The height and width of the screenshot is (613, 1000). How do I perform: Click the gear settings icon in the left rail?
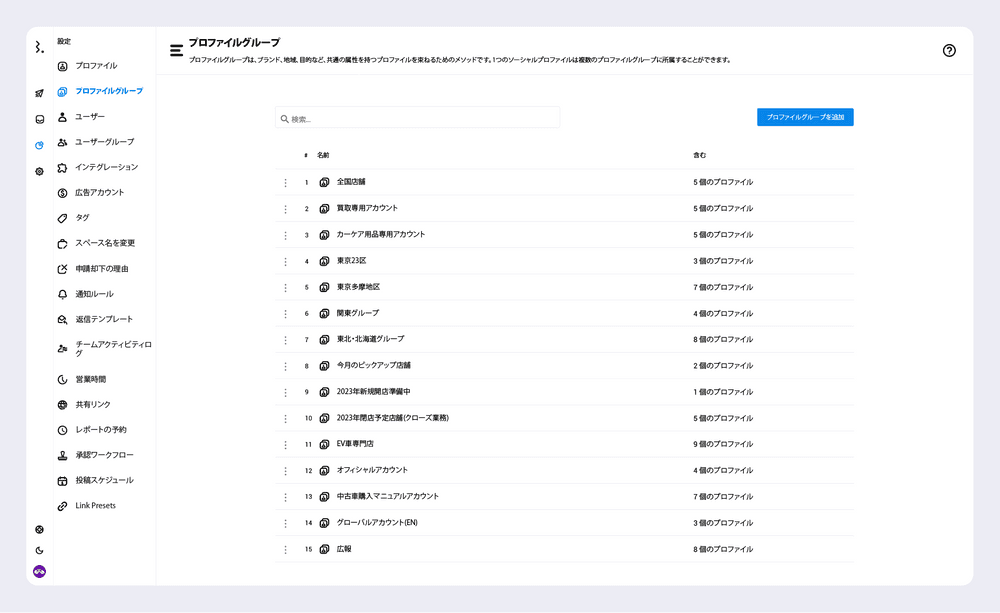39,171
